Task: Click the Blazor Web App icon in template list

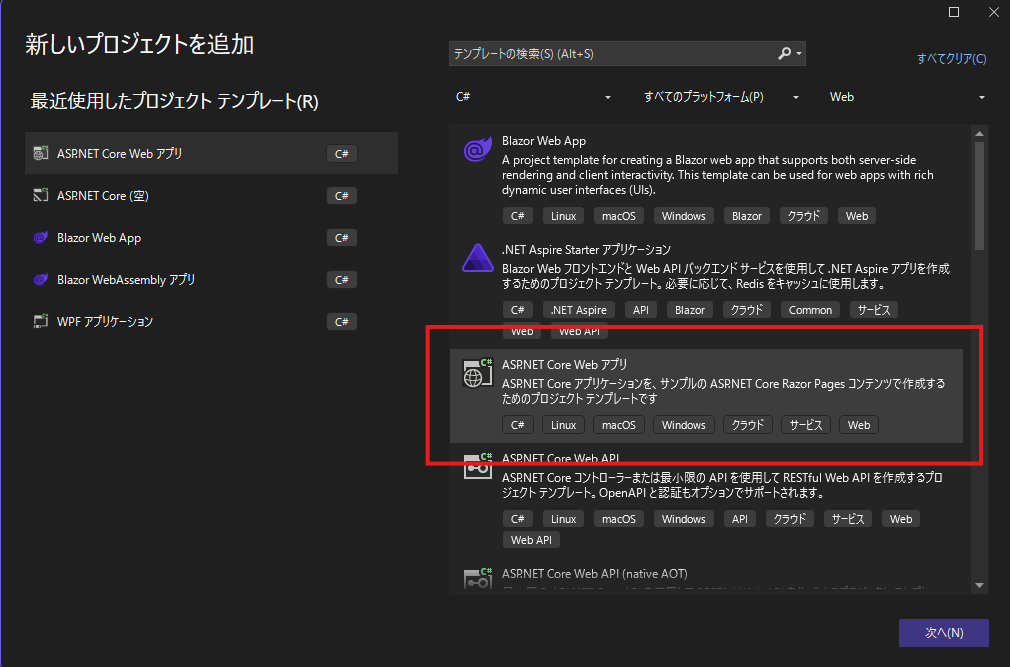Action: point(478,150)
